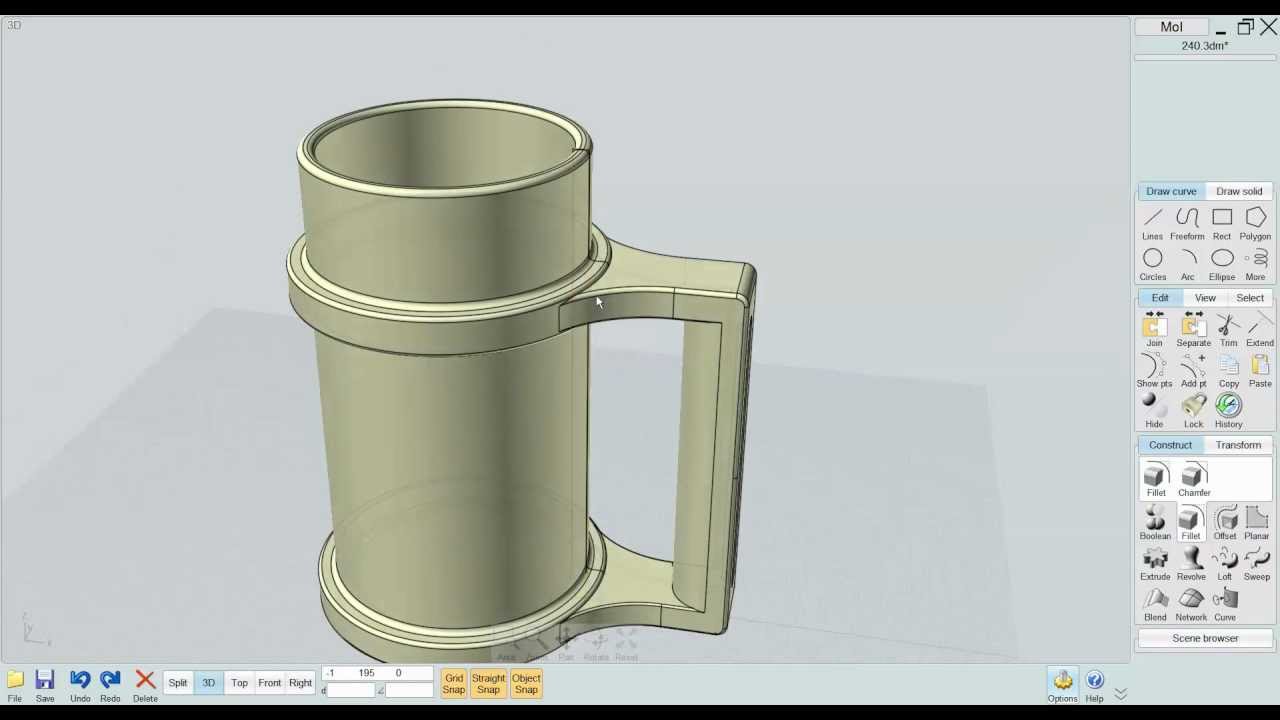The height and width of the screenshot is (720, 1280).
Task: Open the Circles tool
Action: pos(1152,262)
